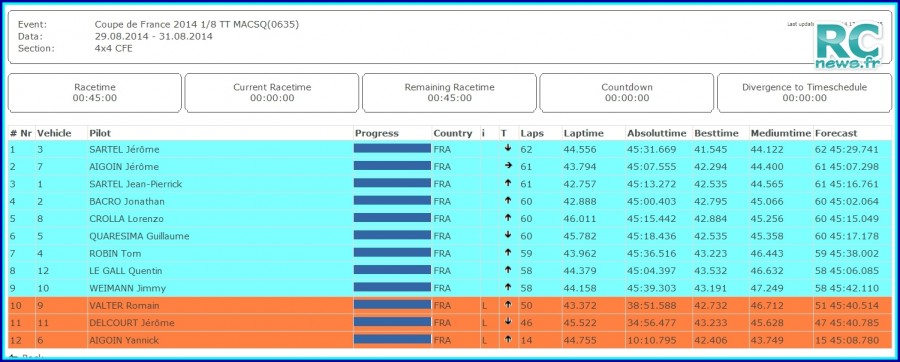
Task: Select the pilot name CROLLA Lorenzo
Action: pyautogui.click(x=126, y=219)
